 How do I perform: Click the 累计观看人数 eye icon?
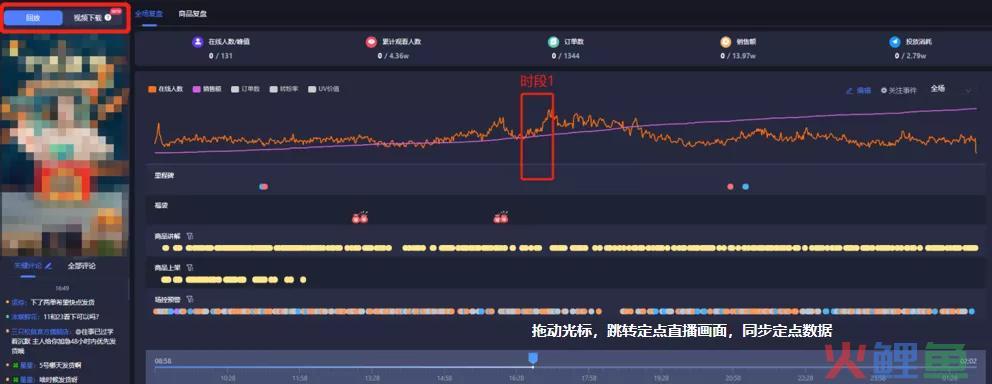(x=371, y=42)
